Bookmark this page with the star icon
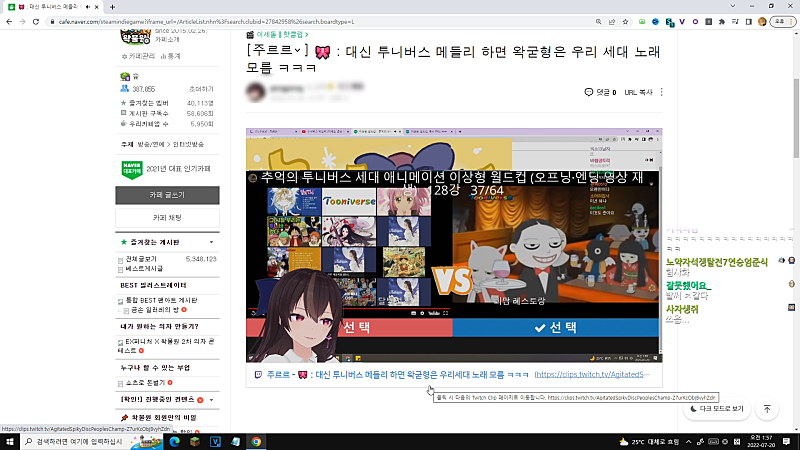The width and height of the screenshot is (800, 450). click(x=625, y=22)
